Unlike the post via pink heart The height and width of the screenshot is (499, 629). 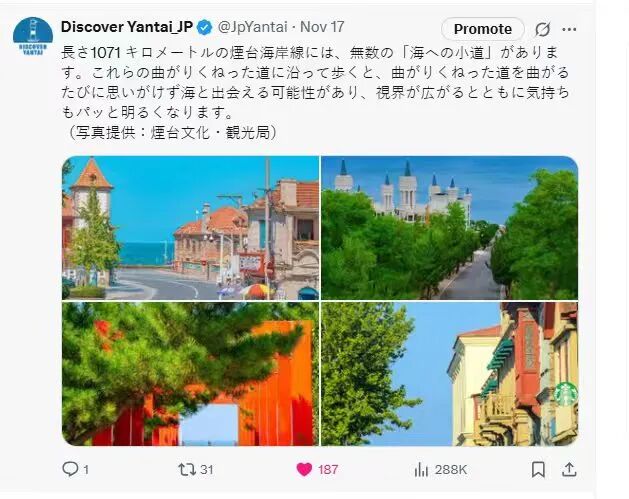point(304,469)
